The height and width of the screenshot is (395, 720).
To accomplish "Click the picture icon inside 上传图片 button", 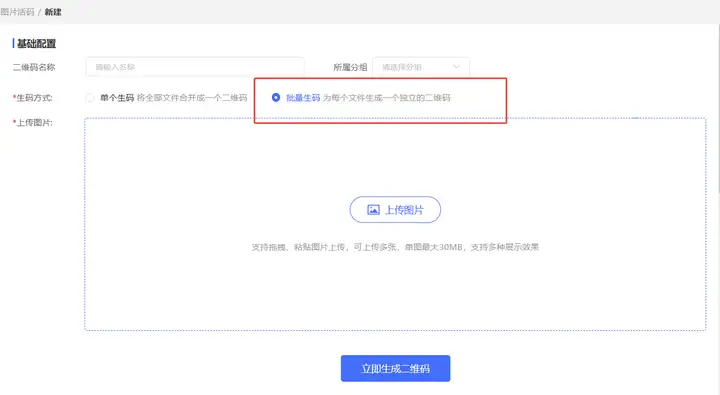I will coord(373,210).
